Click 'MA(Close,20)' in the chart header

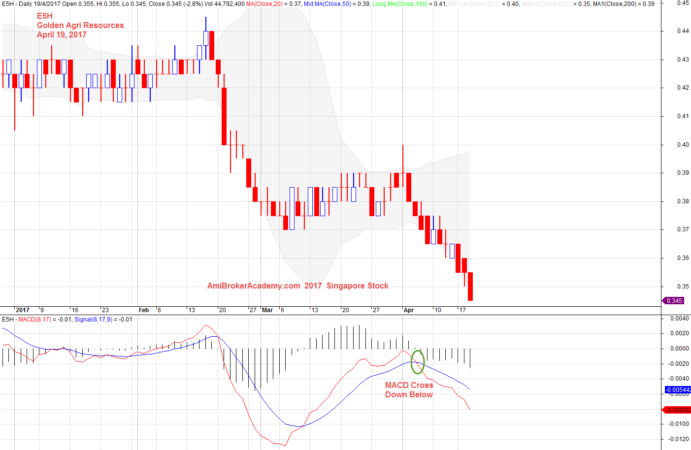tap(264, 4)
